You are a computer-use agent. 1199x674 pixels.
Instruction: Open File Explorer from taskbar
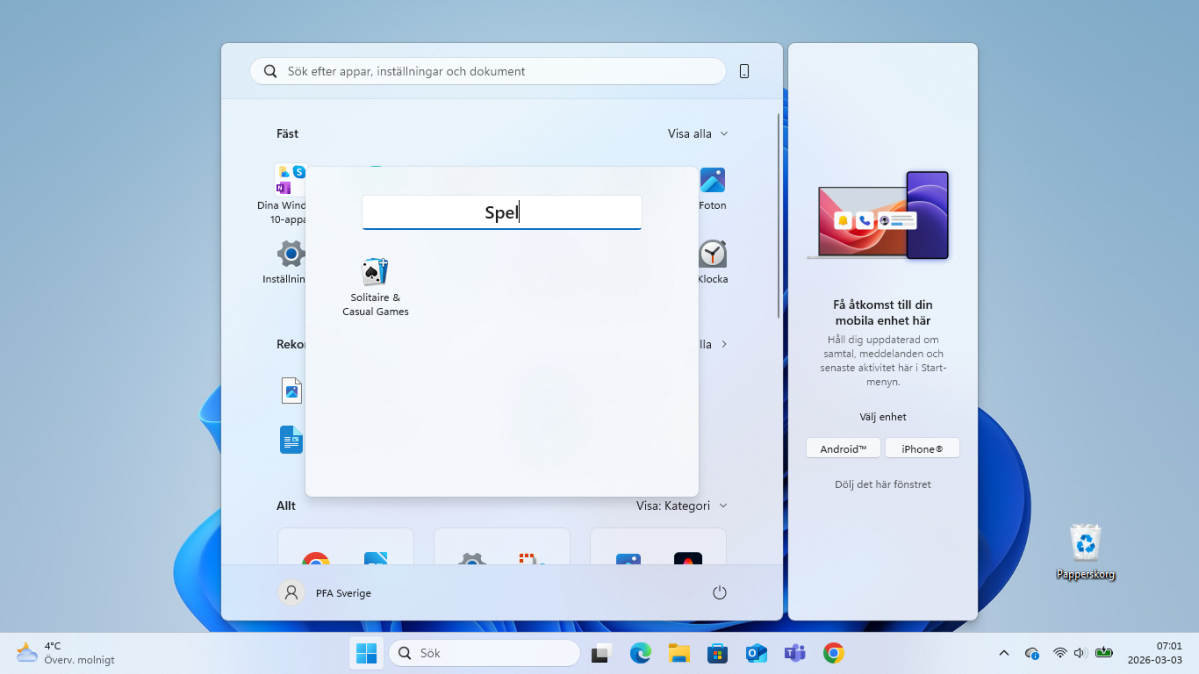point(679,653)
